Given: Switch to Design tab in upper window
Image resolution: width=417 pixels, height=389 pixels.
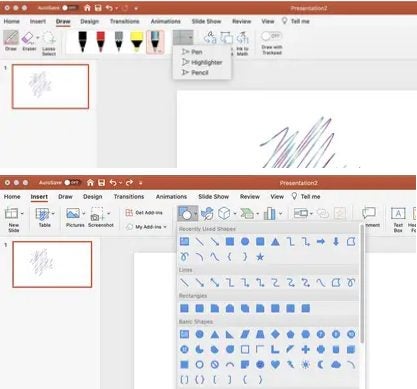Looking at the screenshot, I should tap(90, 21).
